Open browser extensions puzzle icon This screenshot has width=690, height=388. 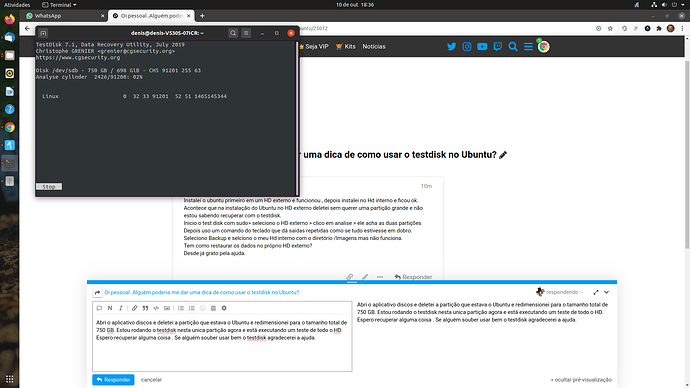pyautogui.click(x=659, y=29)
